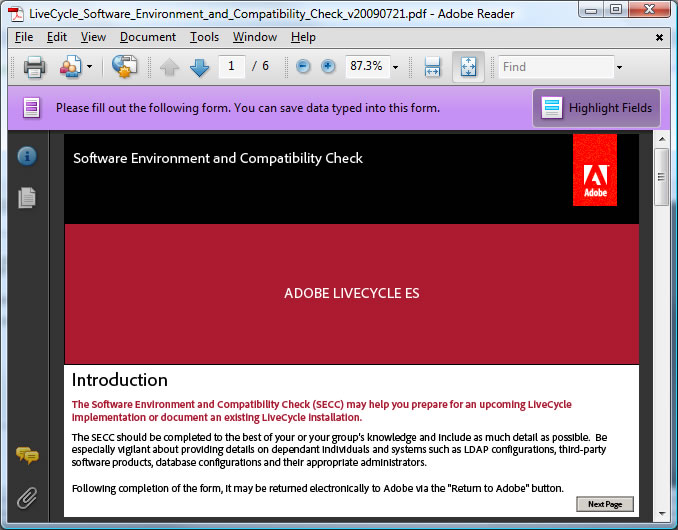Image resolution: width=678 pixels, height=530 pixels.
Task: Click the PDF icon in the title bar
Action: click(x=16, y=14)
